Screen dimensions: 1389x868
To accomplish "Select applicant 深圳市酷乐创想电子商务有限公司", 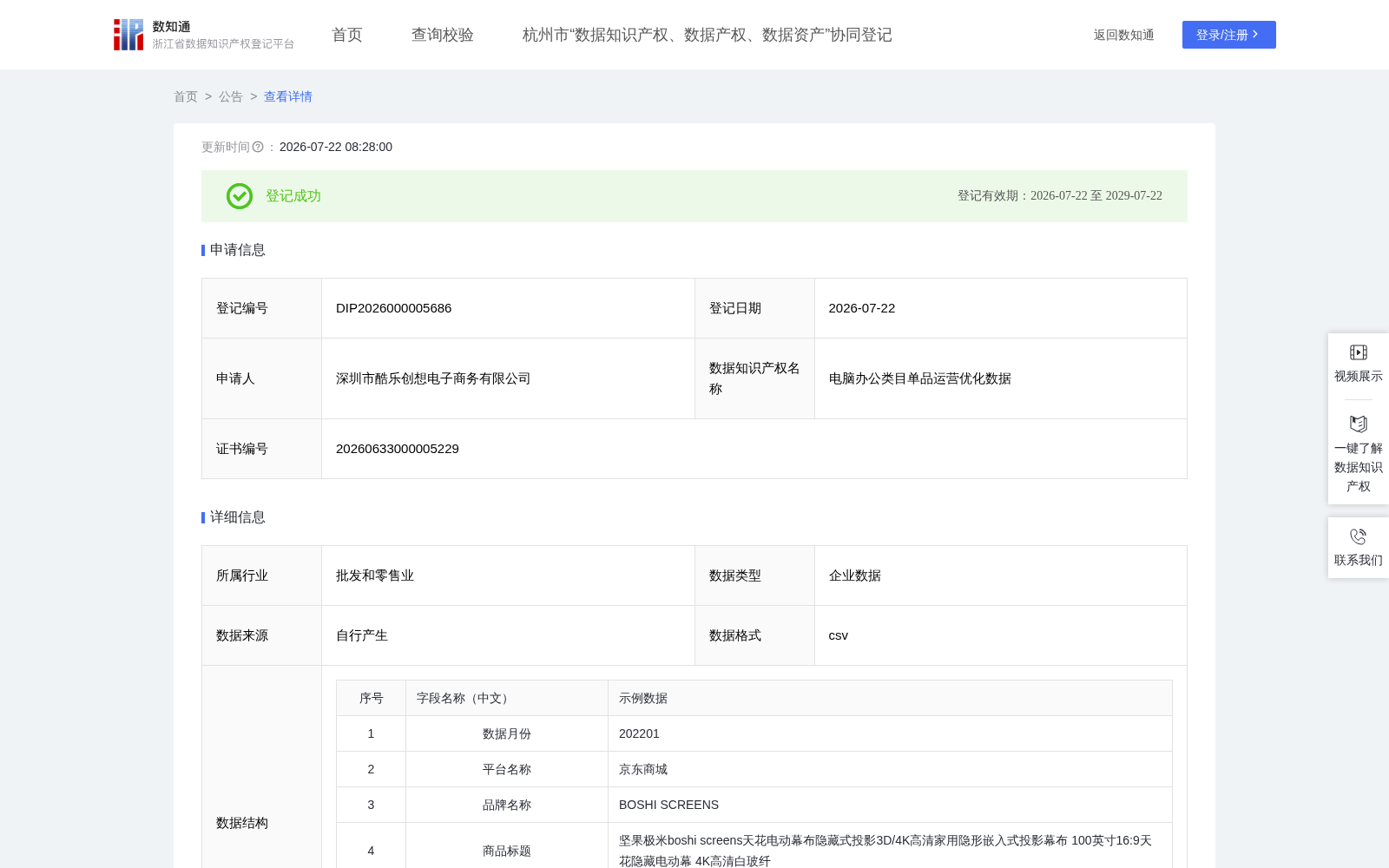I will (433, 378).
